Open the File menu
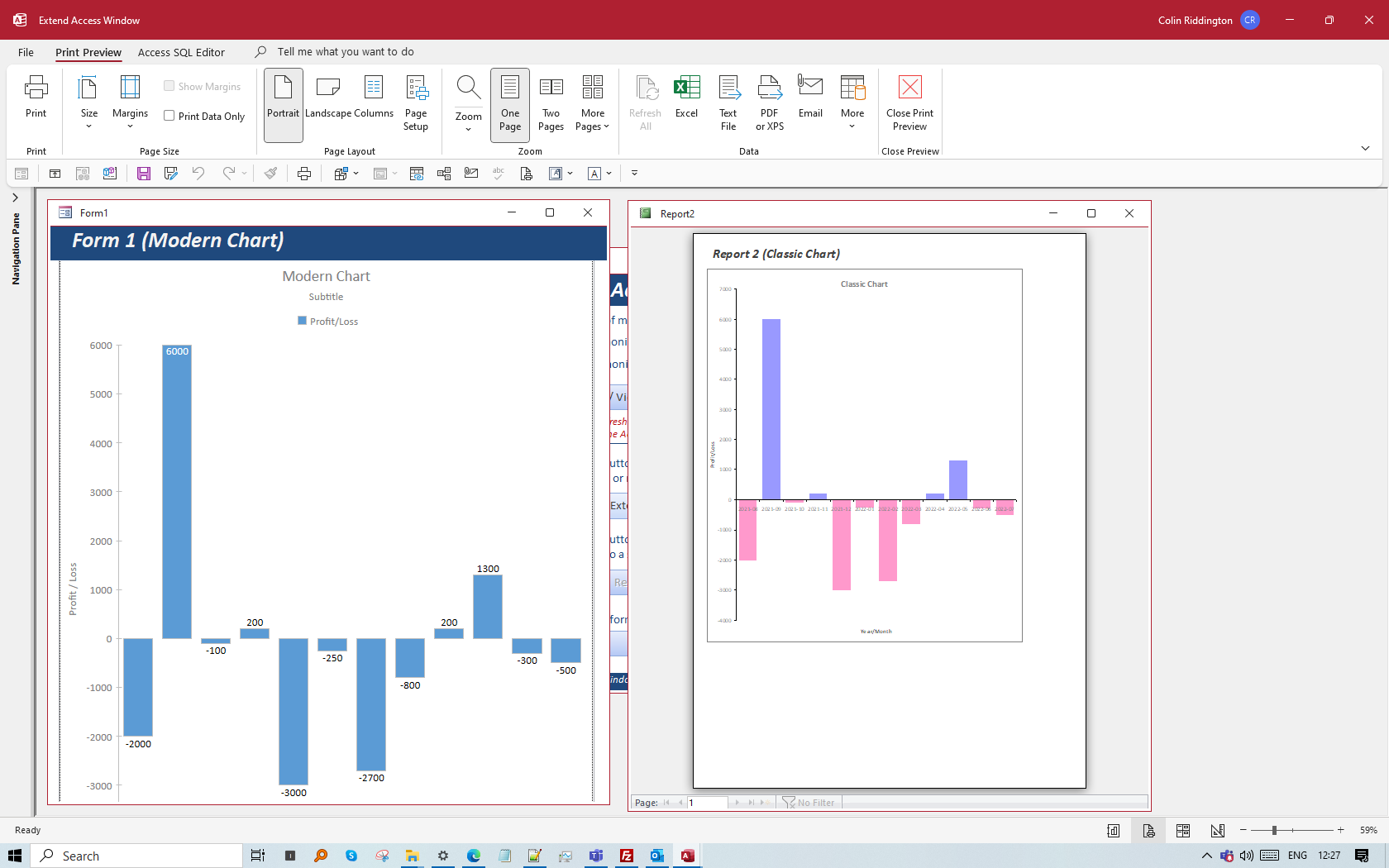The width and height of the screenshot is (1389, 868). pyautogui.click(x=26, y=52)
